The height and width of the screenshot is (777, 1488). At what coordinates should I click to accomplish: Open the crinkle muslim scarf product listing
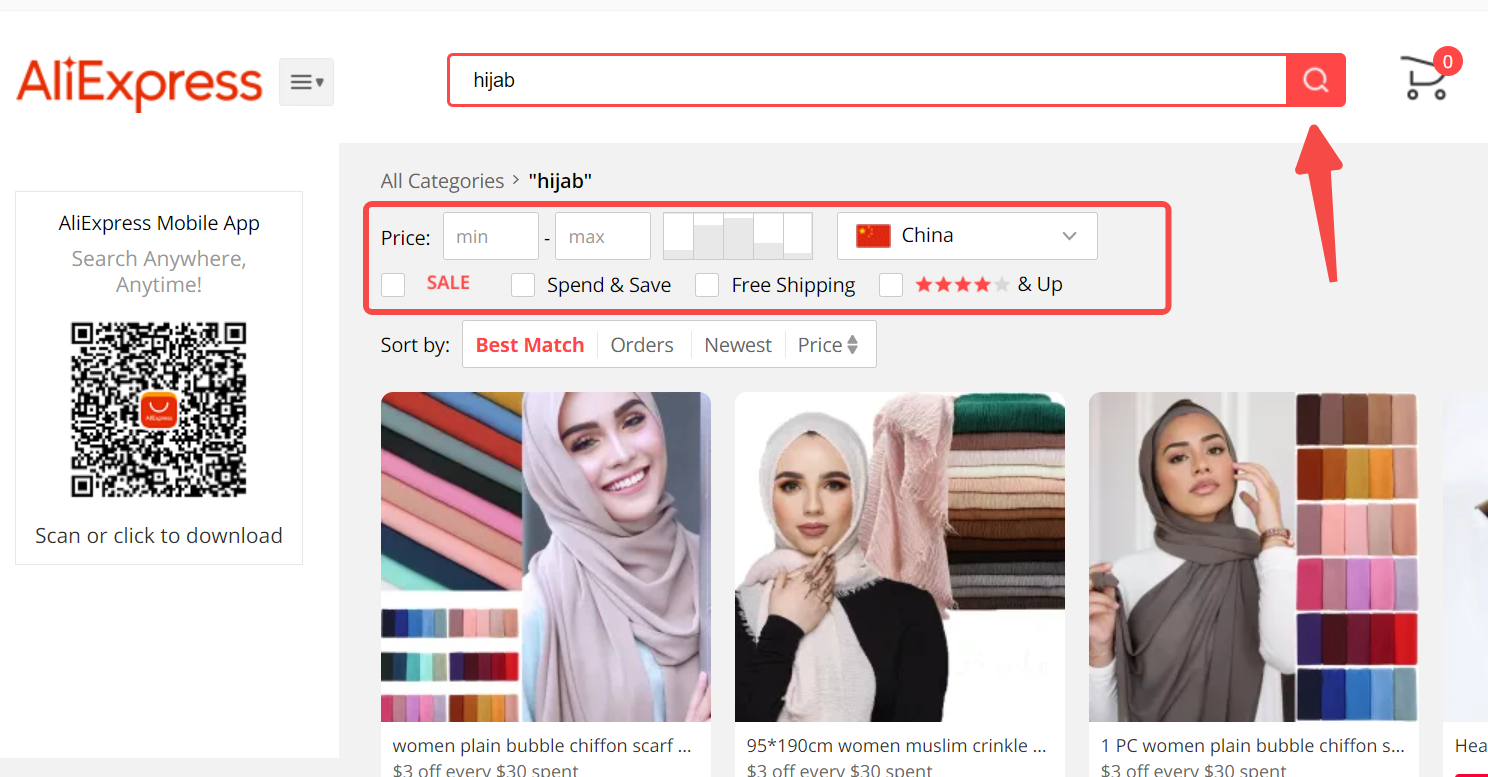point(899,556)
